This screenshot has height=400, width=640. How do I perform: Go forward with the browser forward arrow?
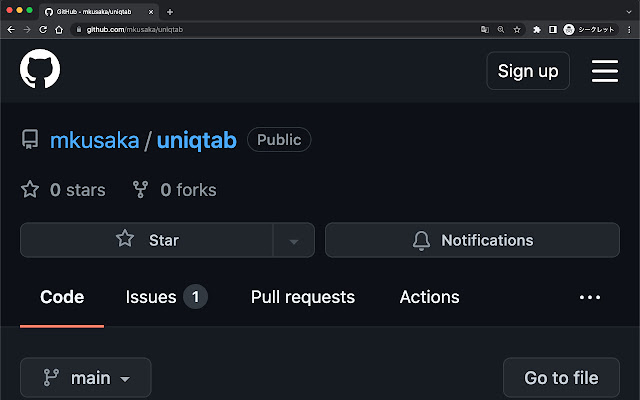[x=27, y=29]
